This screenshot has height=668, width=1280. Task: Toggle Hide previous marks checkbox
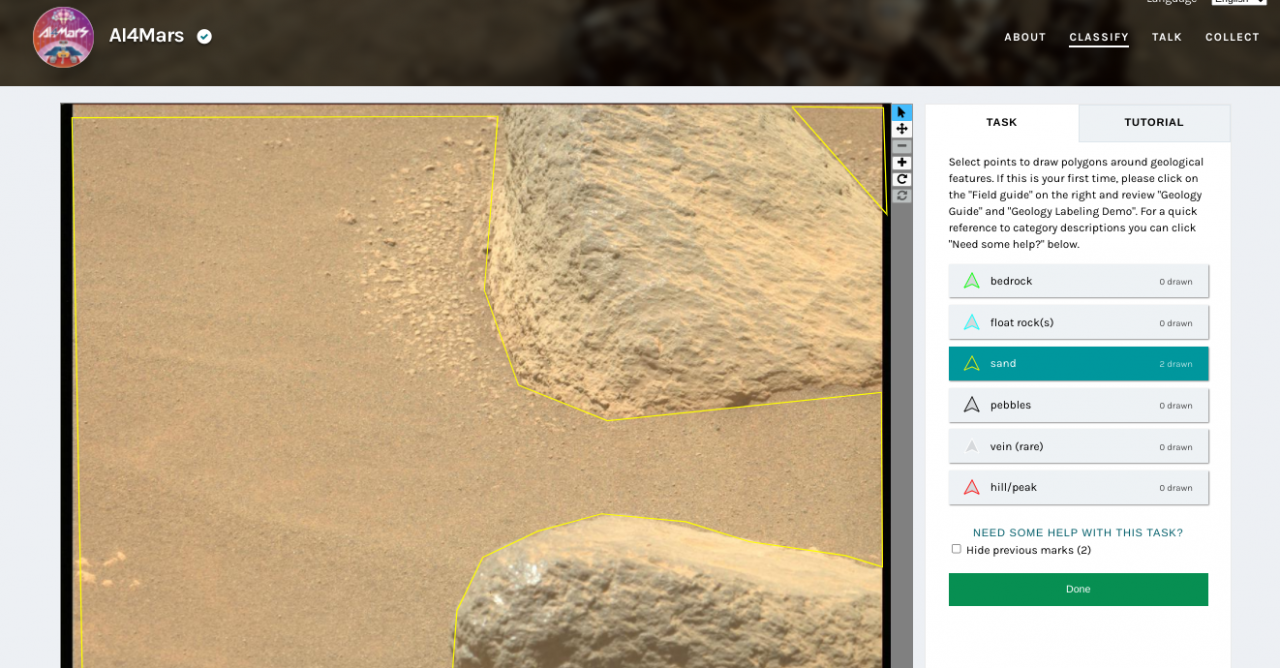coord(956,549)
